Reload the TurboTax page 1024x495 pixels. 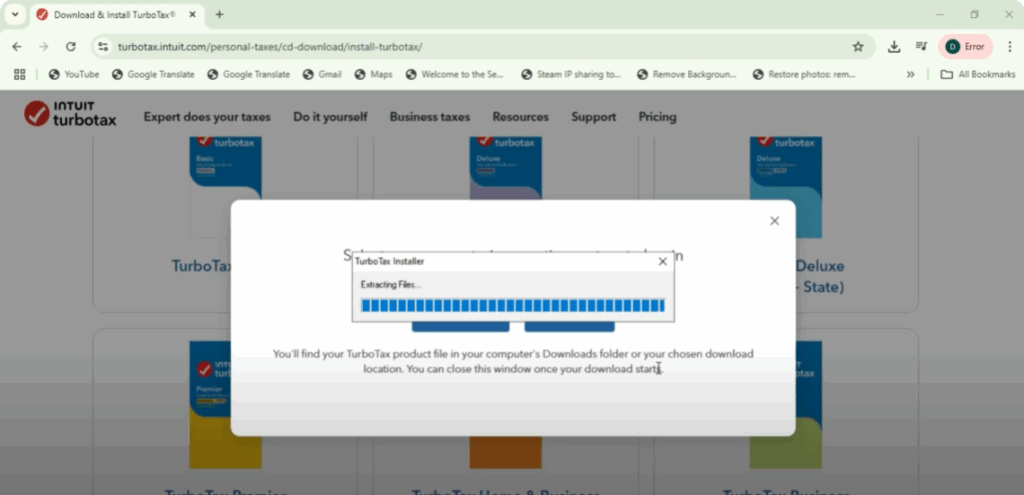click(71, 46)
